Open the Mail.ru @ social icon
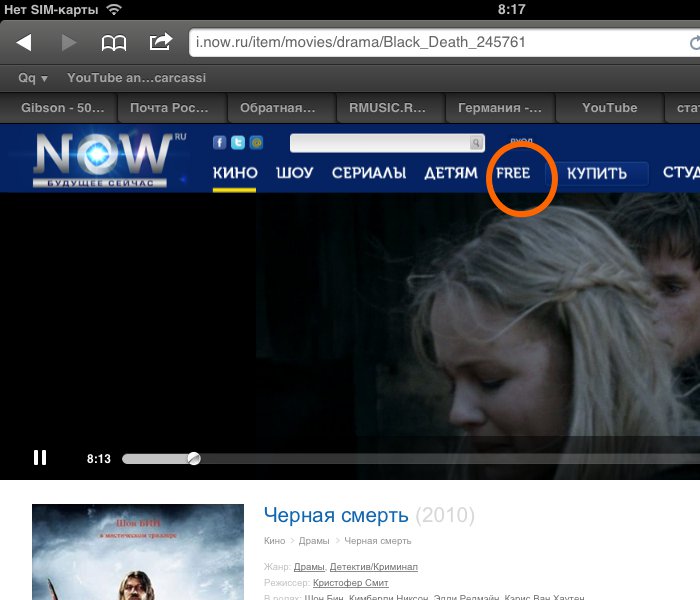 [256, 142]
